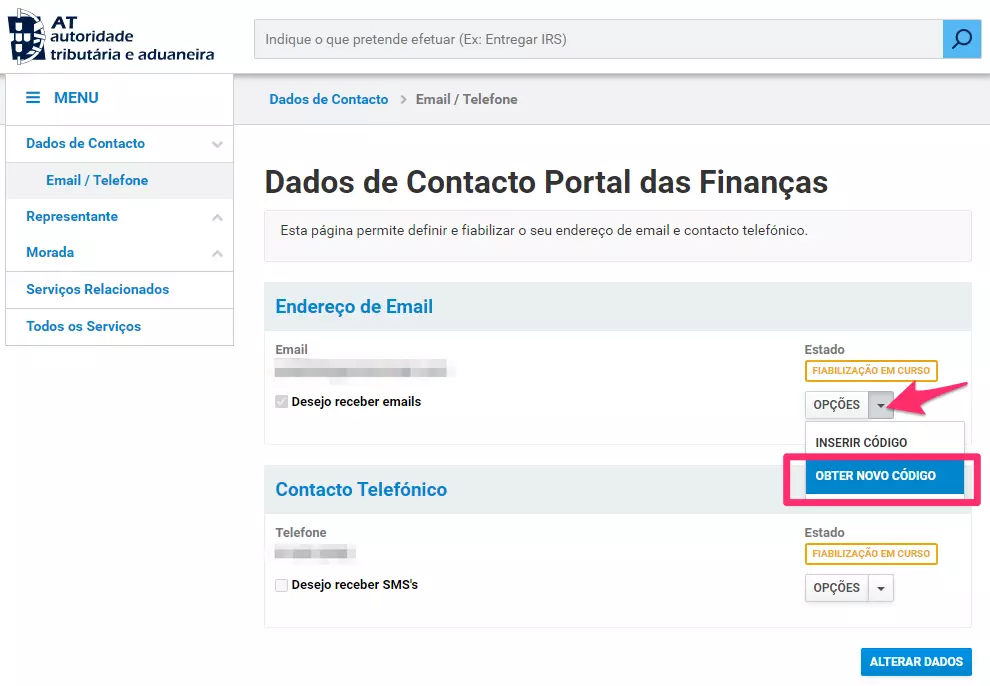Image resolution: width=990 pixels, height=686 pixels.
Task: Select 'Representante' in the sidebar
Action: [72, 216]
